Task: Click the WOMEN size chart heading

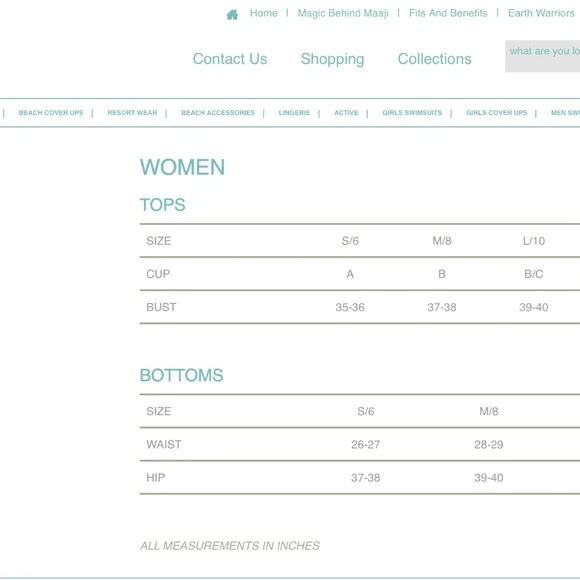Action: 182,167
